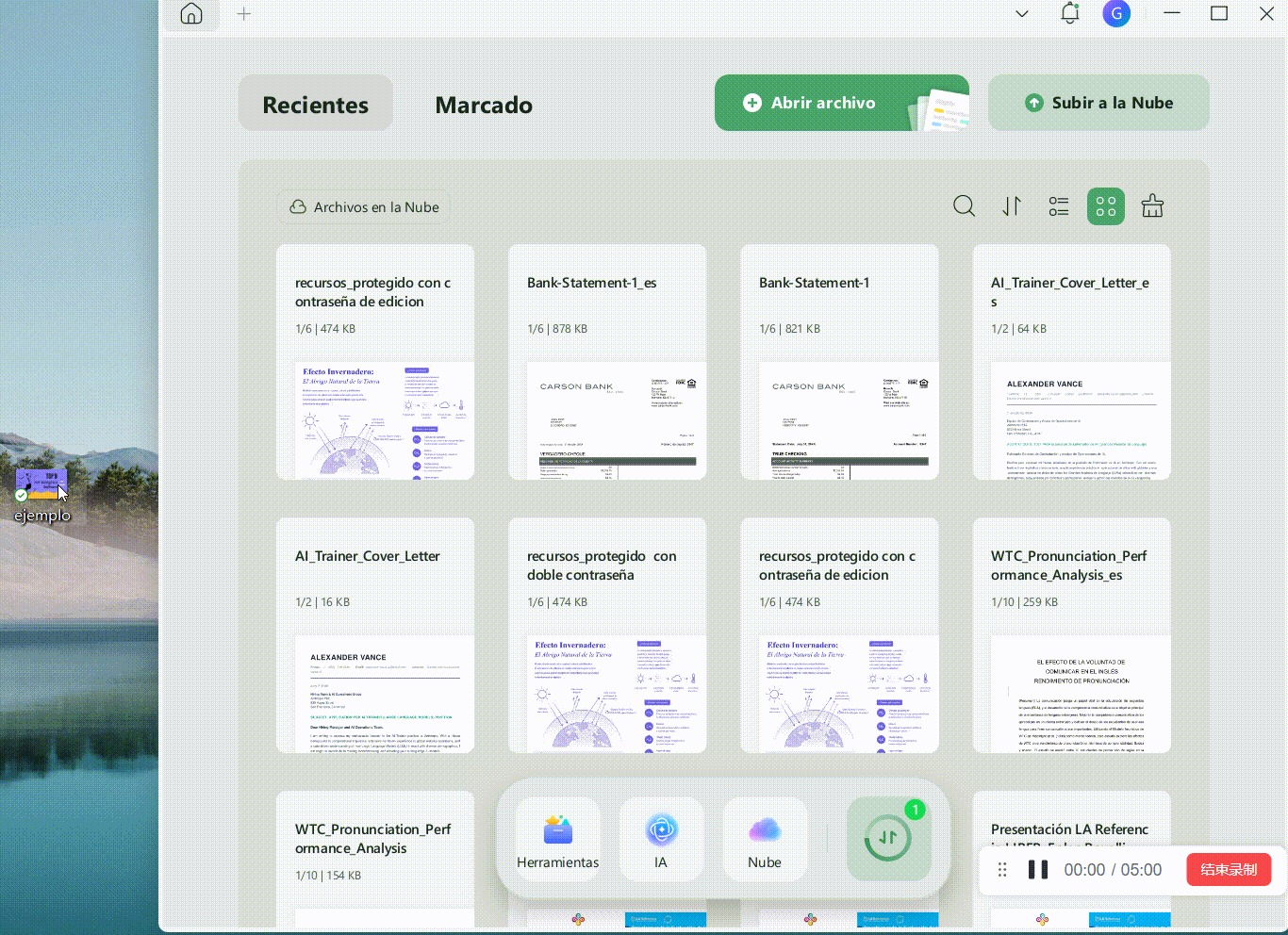Screen dimensions: 1288x935
Task: Open the Nube cloud panel
Action: (765, 840)
